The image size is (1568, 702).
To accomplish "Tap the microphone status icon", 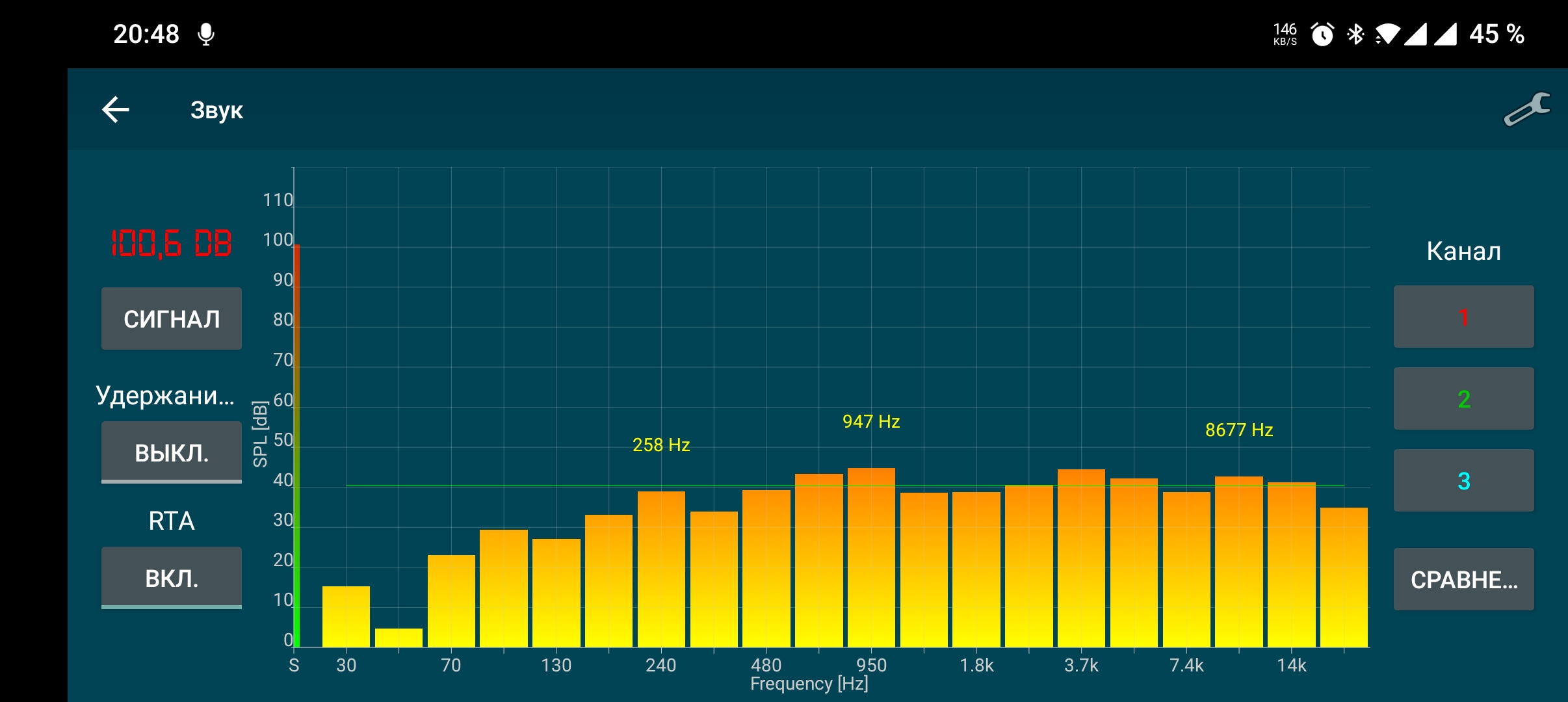I will coord(206,34).
